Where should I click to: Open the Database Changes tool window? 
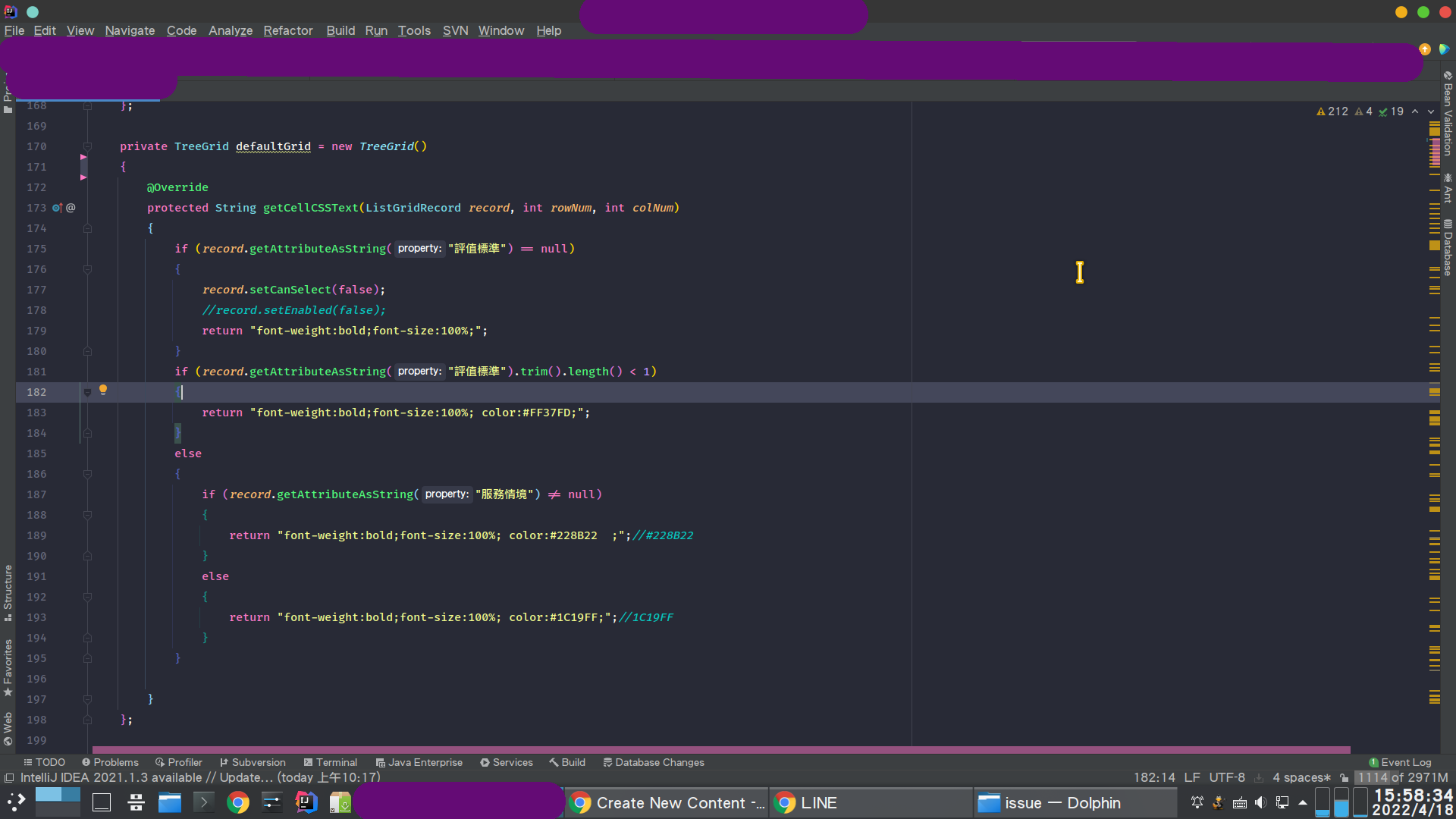tap(654, 762)
